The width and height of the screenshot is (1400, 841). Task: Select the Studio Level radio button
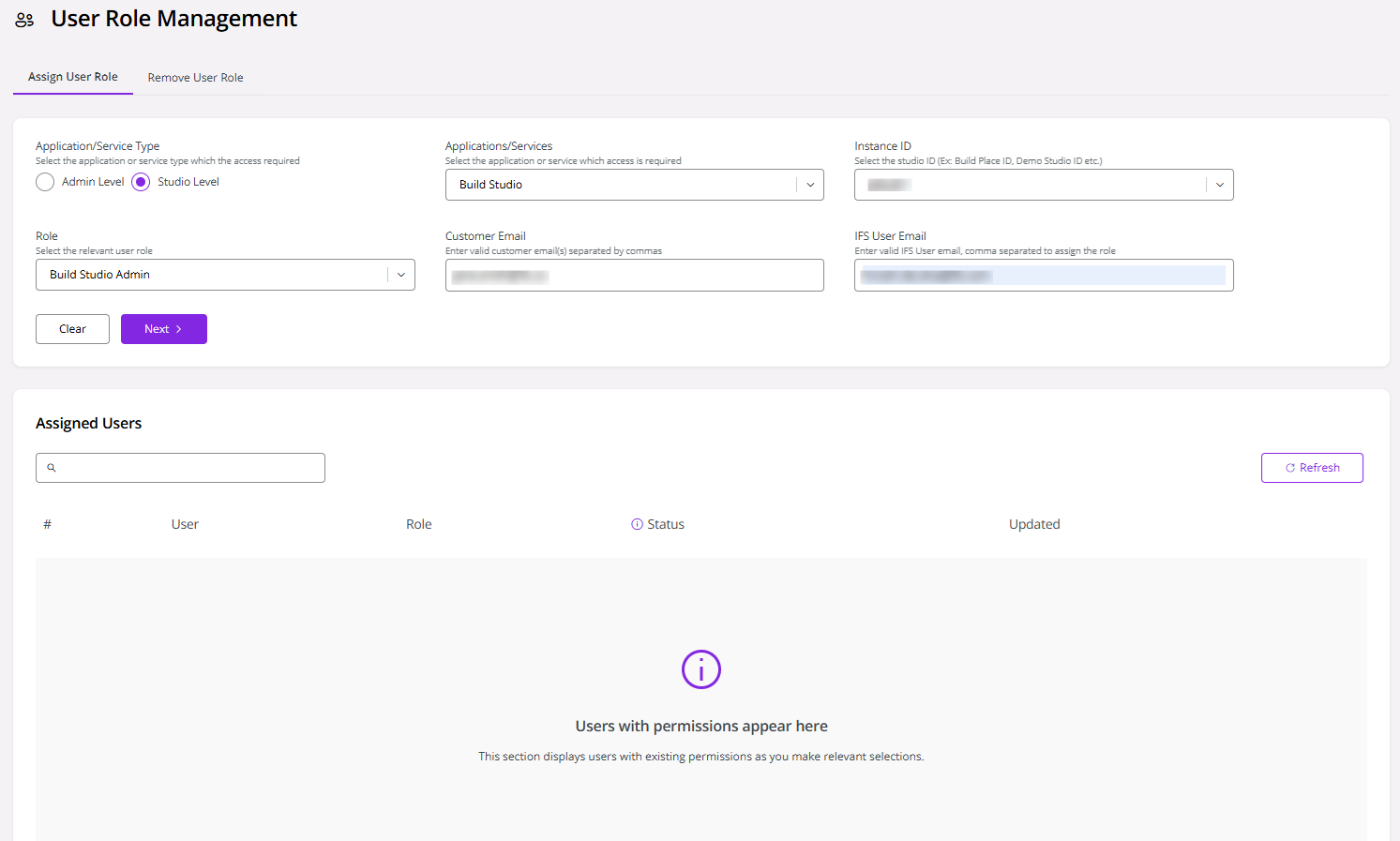pos(141,182)
